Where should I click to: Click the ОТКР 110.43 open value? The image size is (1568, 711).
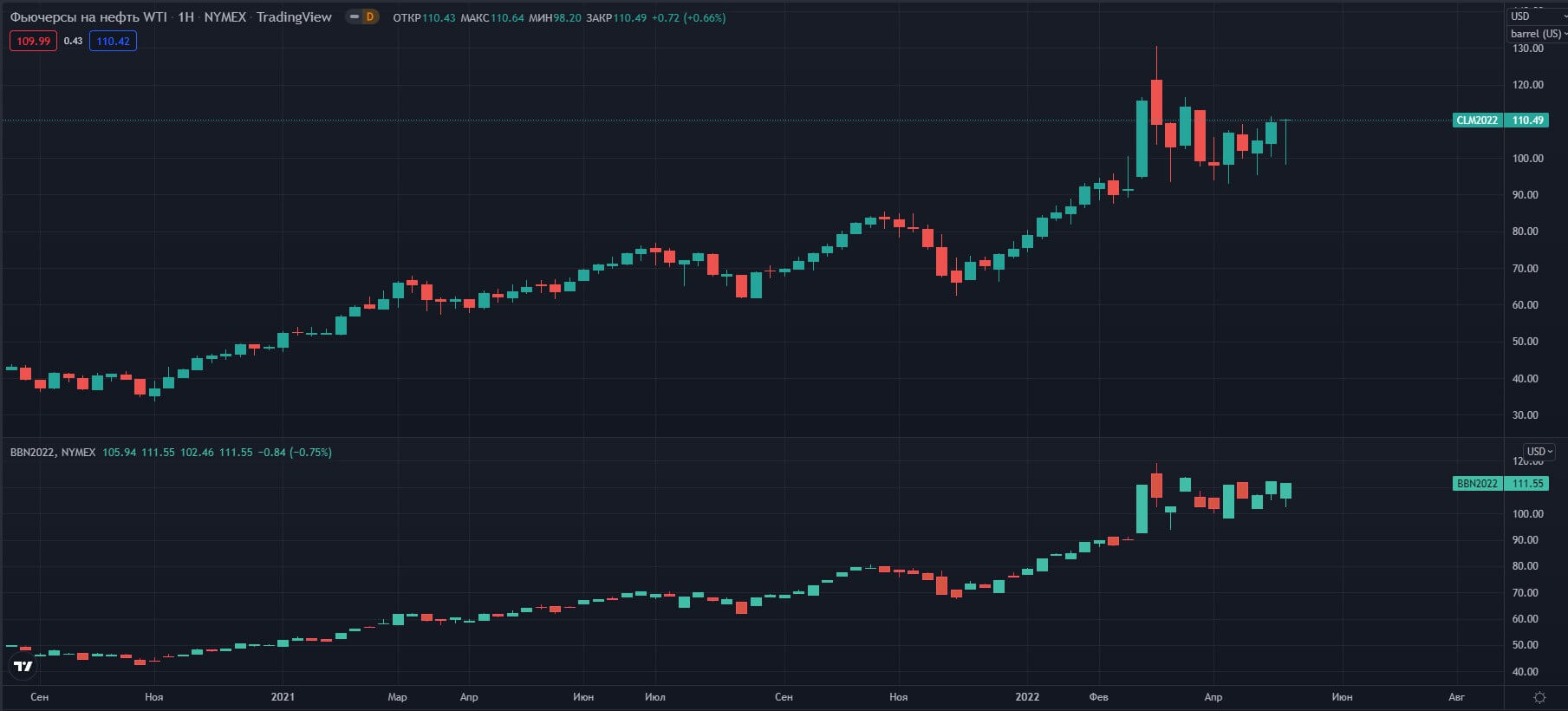tap(424, 17)
